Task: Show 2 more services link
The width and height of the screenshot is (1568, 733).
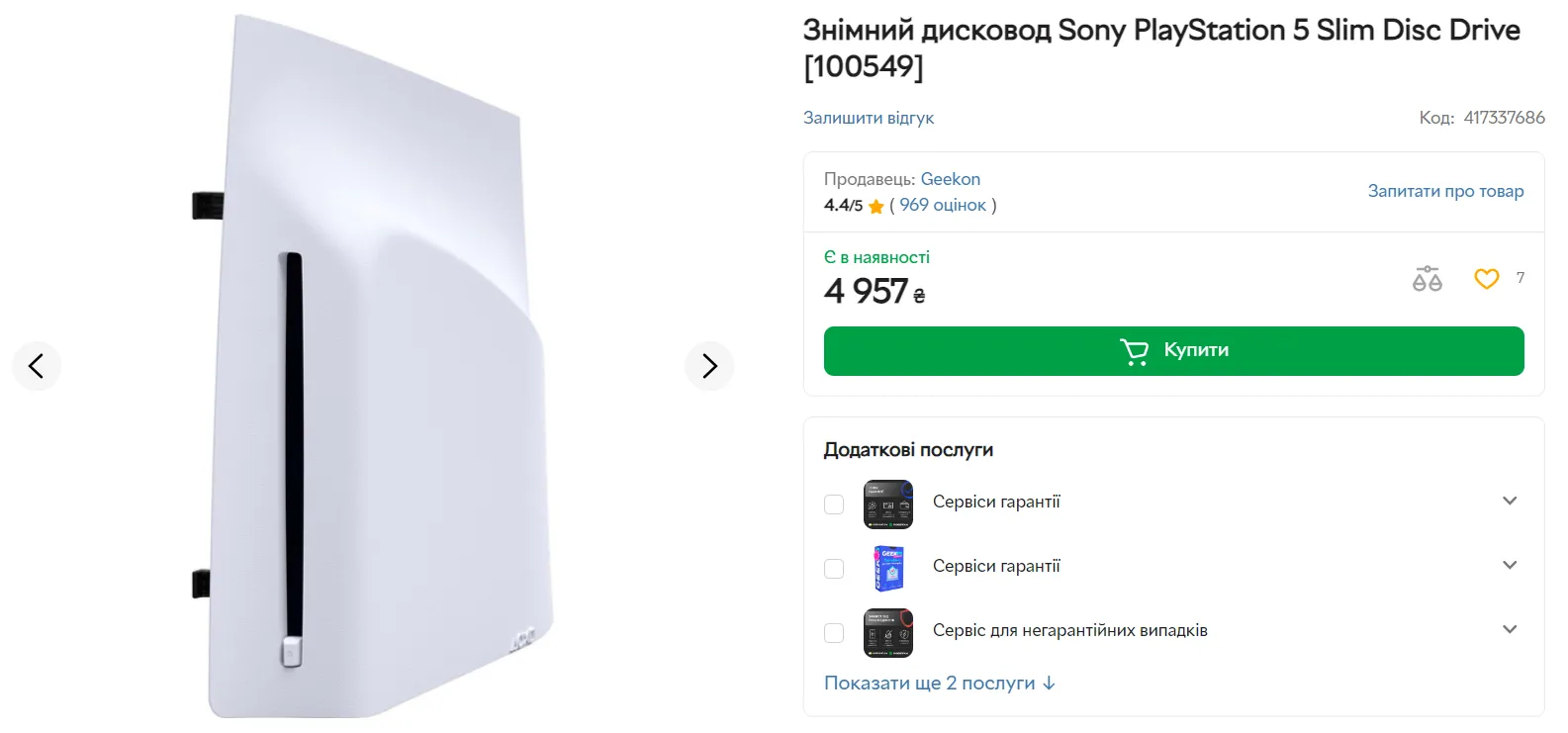Action: click(x=939, y=684)
